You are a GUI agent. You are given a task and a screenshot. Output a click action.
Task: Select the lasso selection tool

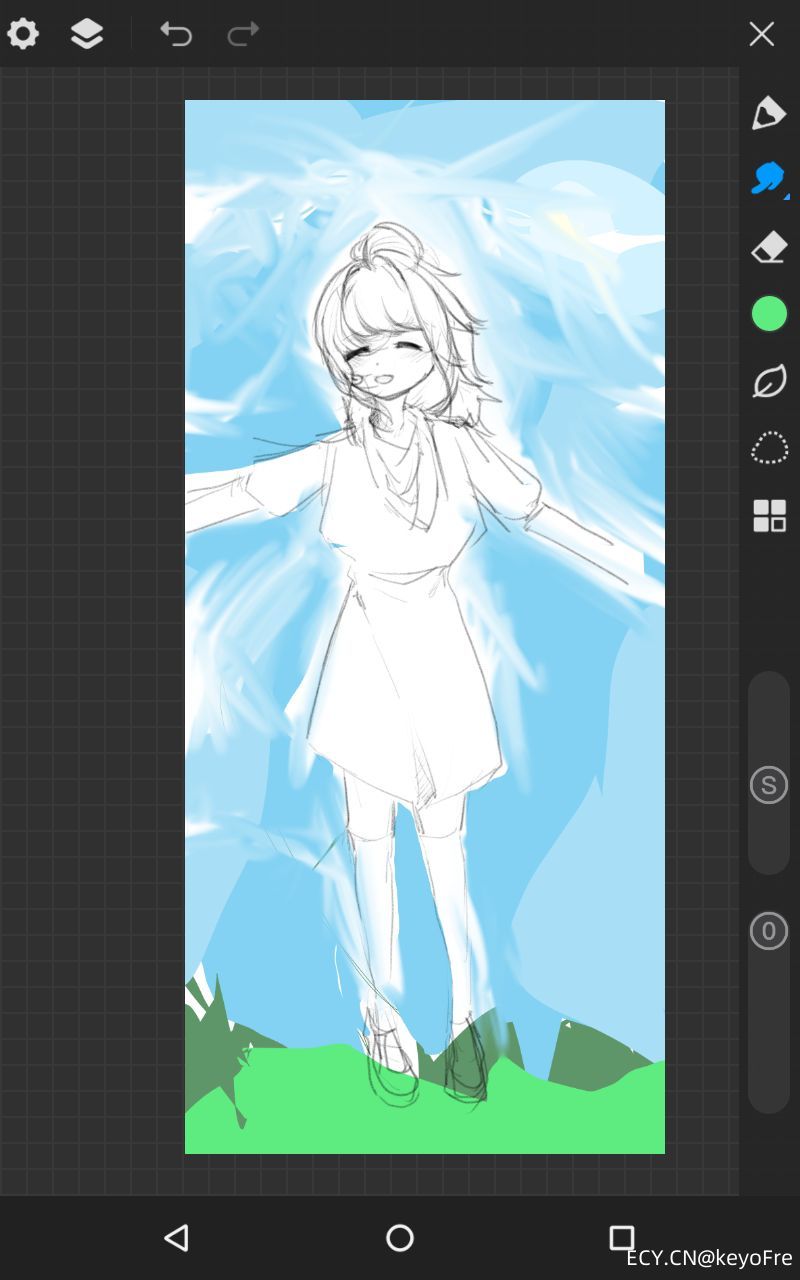[769, 448]
